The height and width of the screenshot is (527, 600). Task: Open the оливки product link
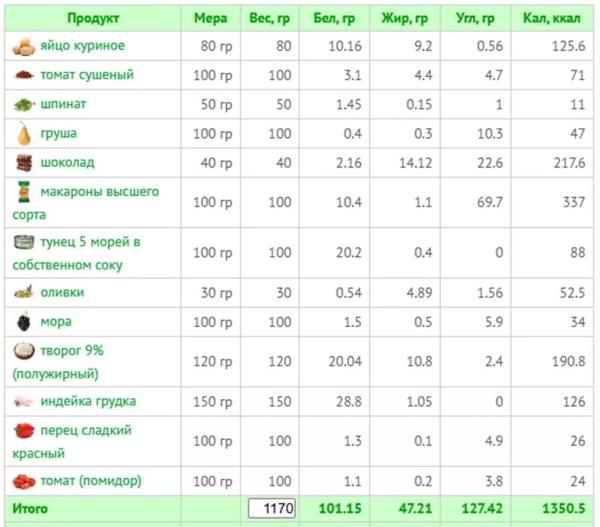click(x=62, y=292)
